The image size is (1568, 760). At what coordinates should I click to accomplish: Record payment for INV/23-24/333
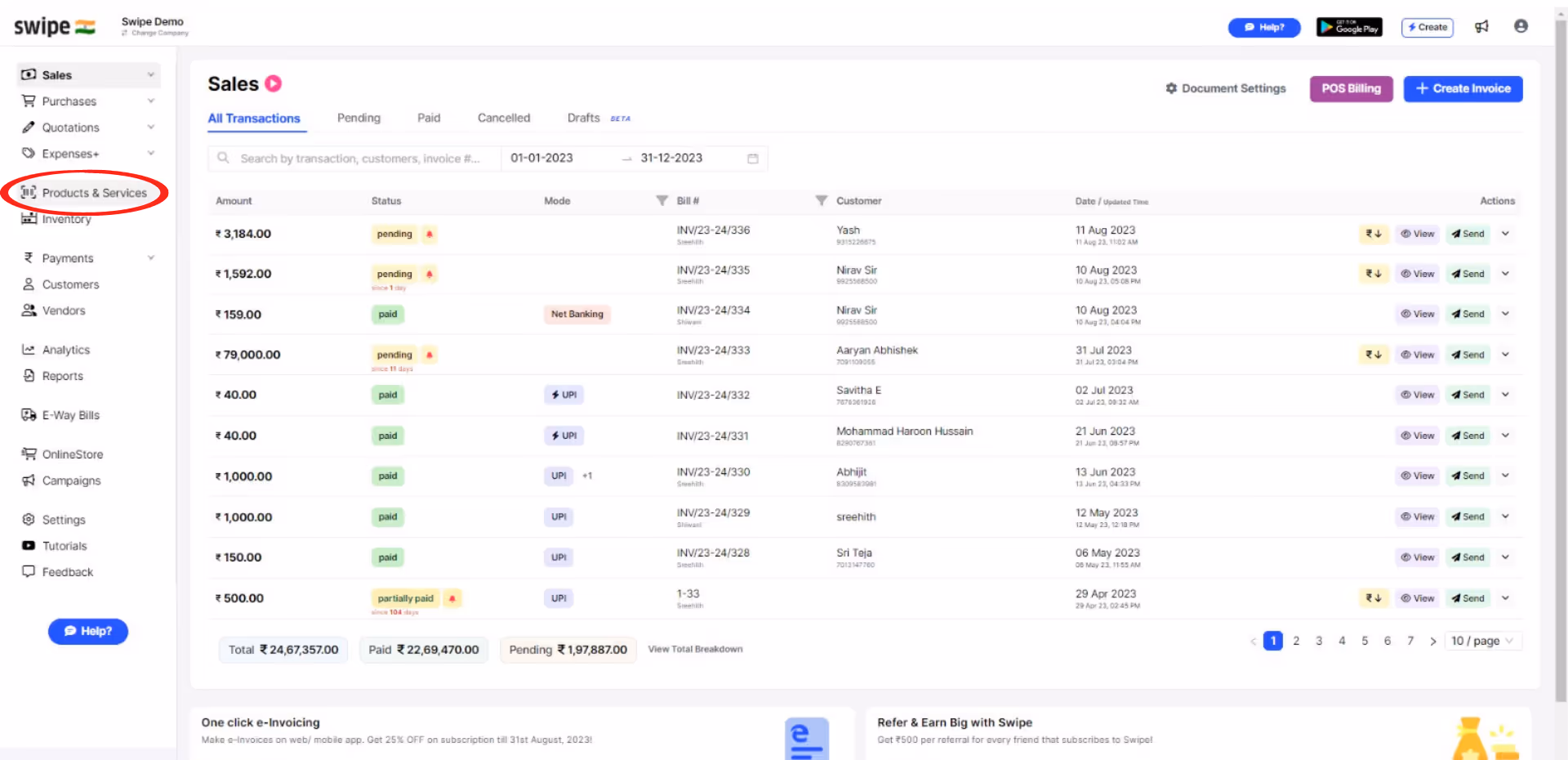click(1374, 355)
